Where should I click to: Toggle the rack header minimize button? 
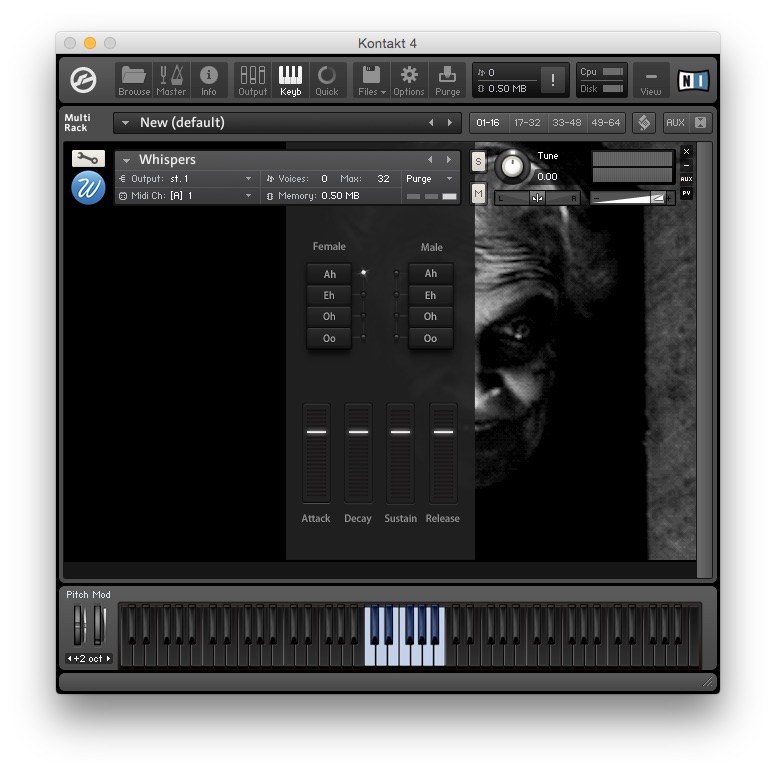pos(700,123)
